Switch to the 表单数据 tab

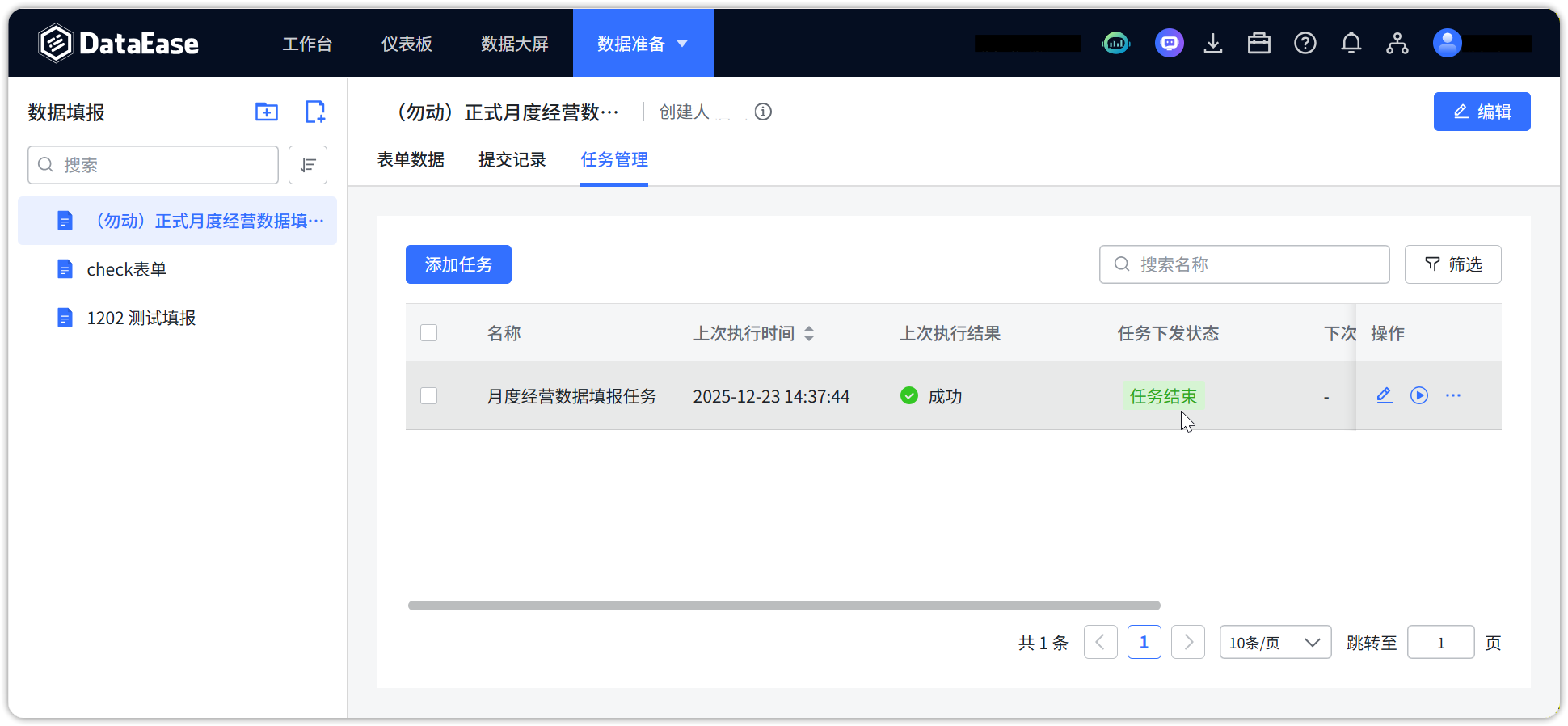(x=411, y=160)
